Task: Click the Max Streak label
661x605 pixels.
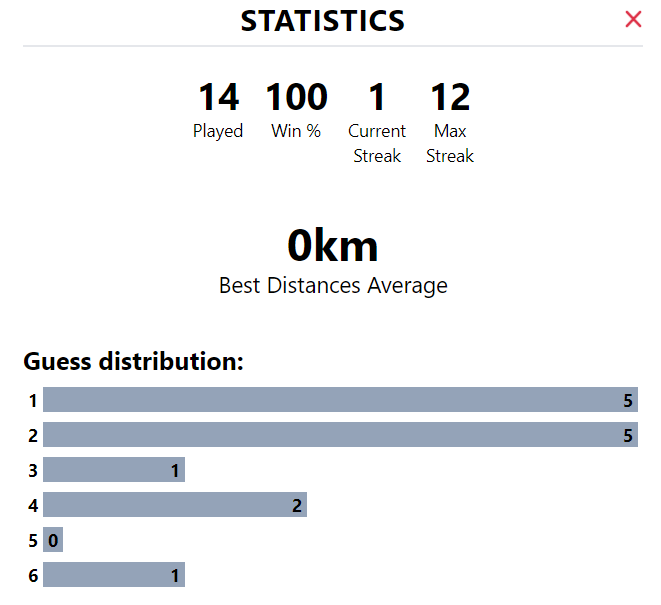Action: (450, 143)
